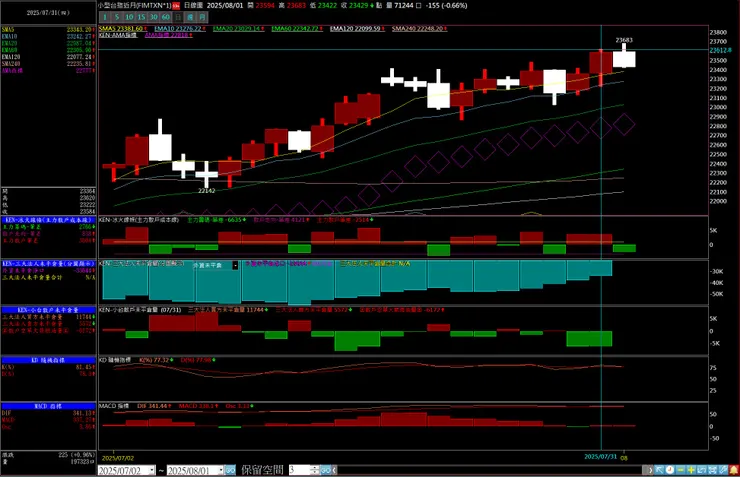Image resolution: width=740 pixels, height=477 pixels.
Task: Click the 23683 high price label
Action: pyautogui.click(x=624, y=40)
